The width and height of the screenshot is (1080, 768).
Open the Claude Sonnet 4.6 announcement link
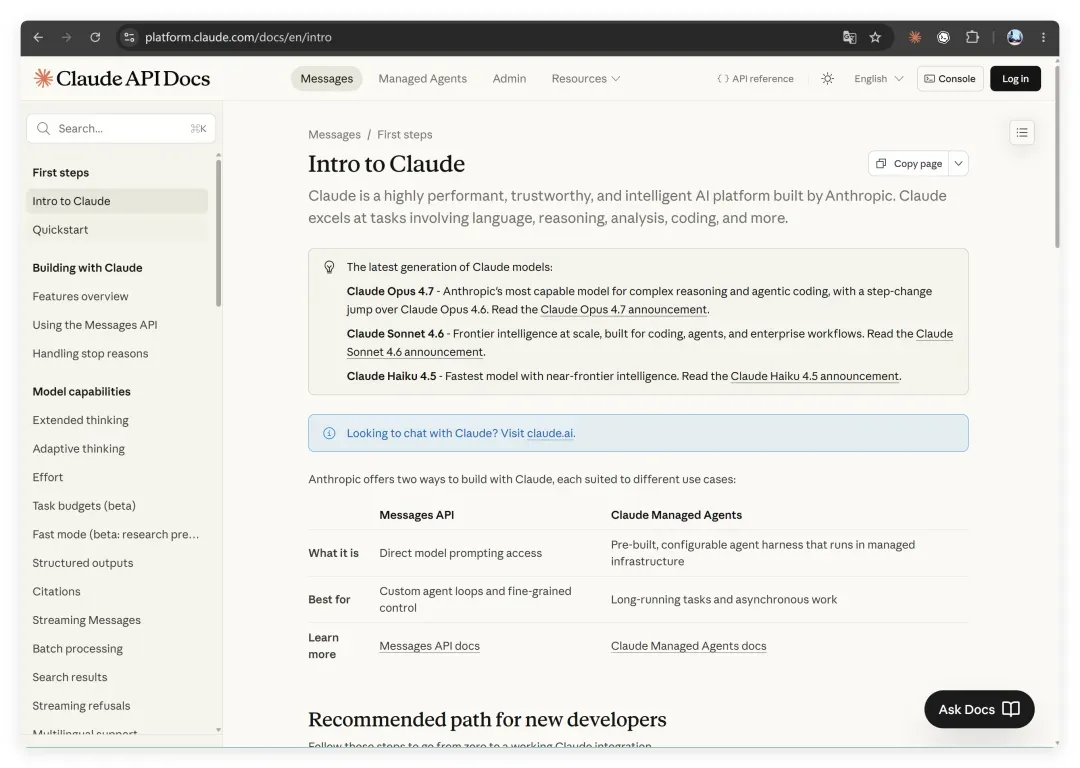(x=415, y=352)
